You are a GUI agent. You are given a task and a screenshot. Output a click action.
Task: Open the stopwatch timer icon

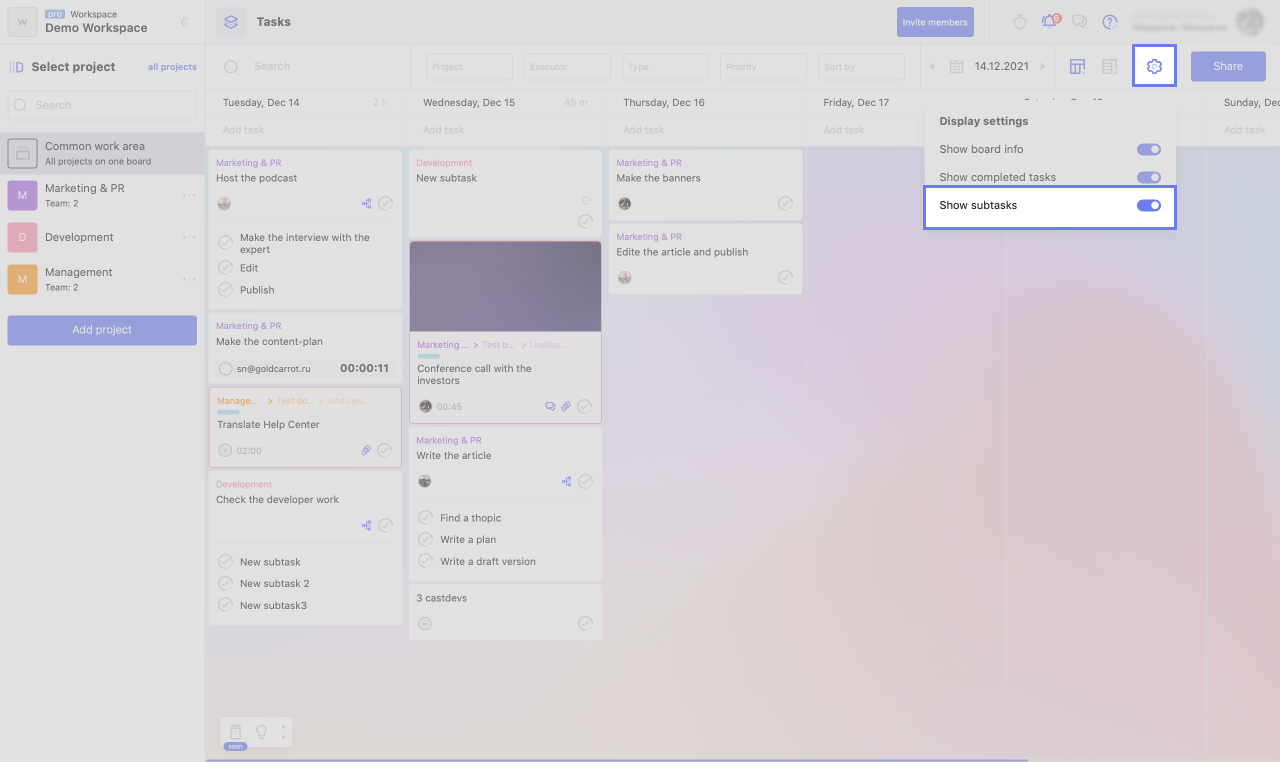(1019, 22)
